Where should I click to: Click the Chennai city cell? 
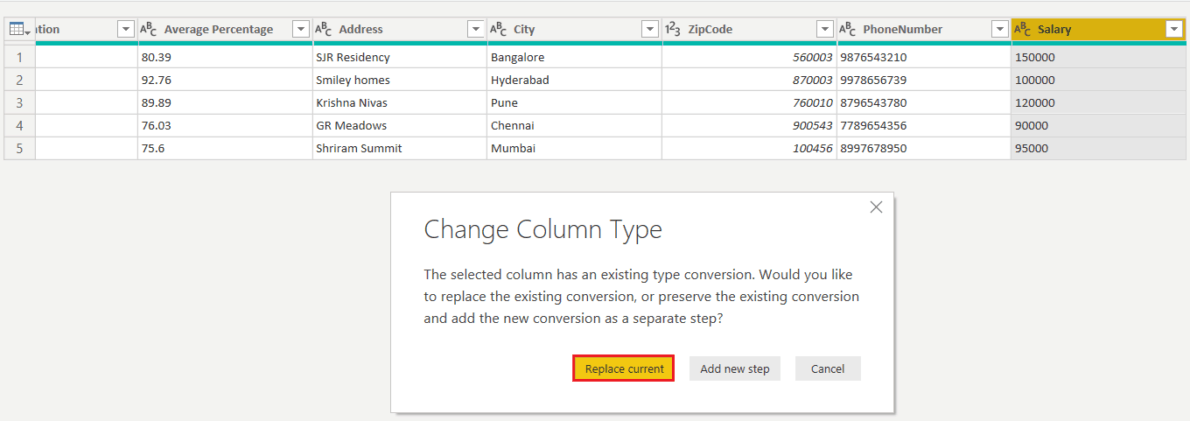(574, 125)
